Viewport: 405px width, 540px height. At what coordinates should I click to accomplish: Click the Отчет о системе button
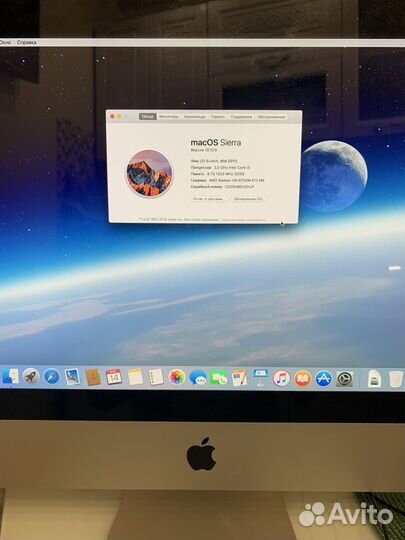tap(209, 199)
